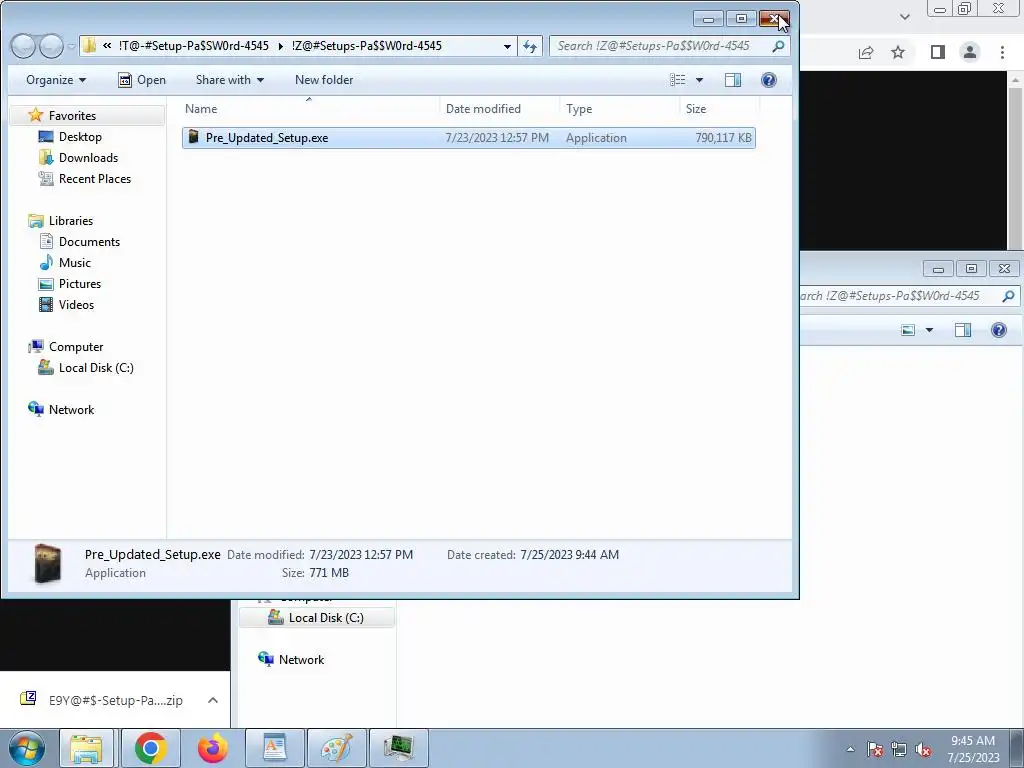Open the view options dropdown arrow
Screen dimensions: 1024x768
[699, 80]
